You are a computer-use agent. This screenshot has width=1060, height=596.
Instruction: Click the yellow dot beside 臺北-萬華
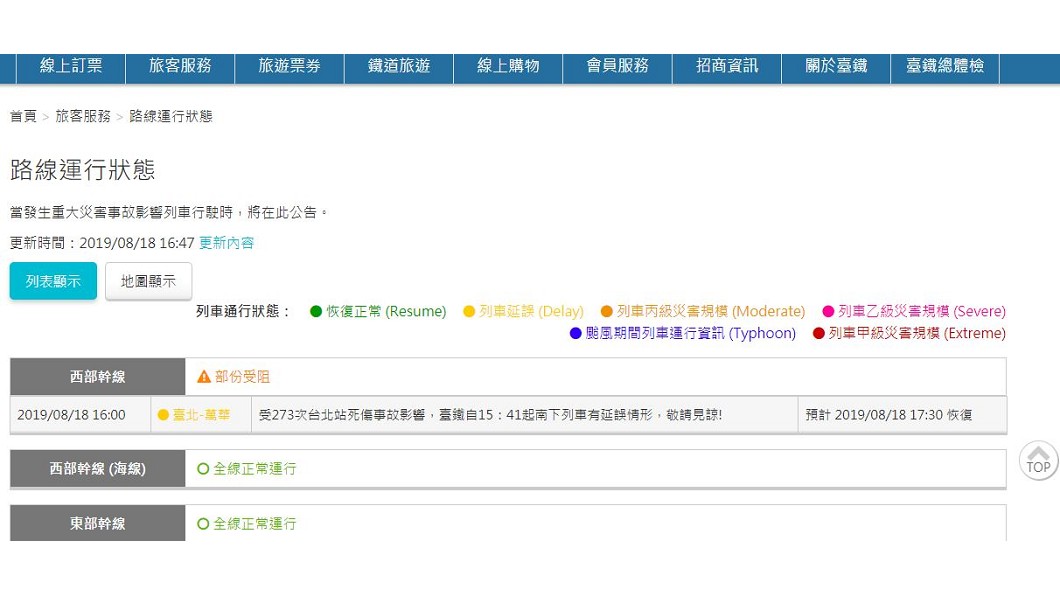click(x=163, y=415)
